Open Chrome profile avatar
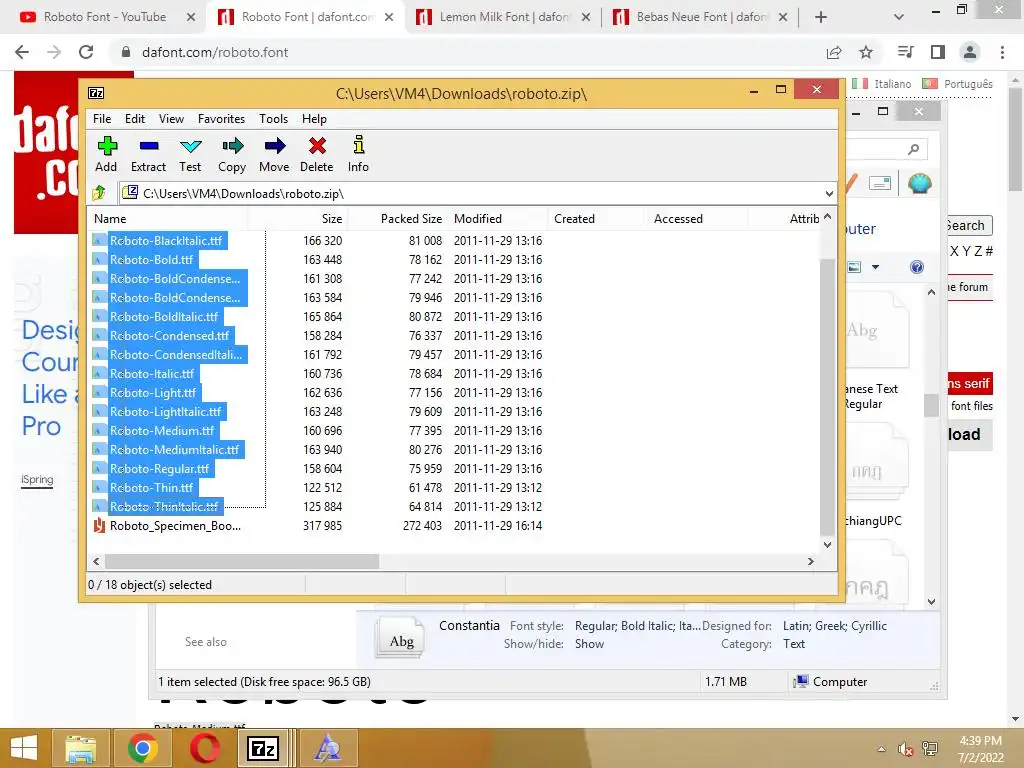The width and height of the screenshot is (1024, 768). [970, 52]
